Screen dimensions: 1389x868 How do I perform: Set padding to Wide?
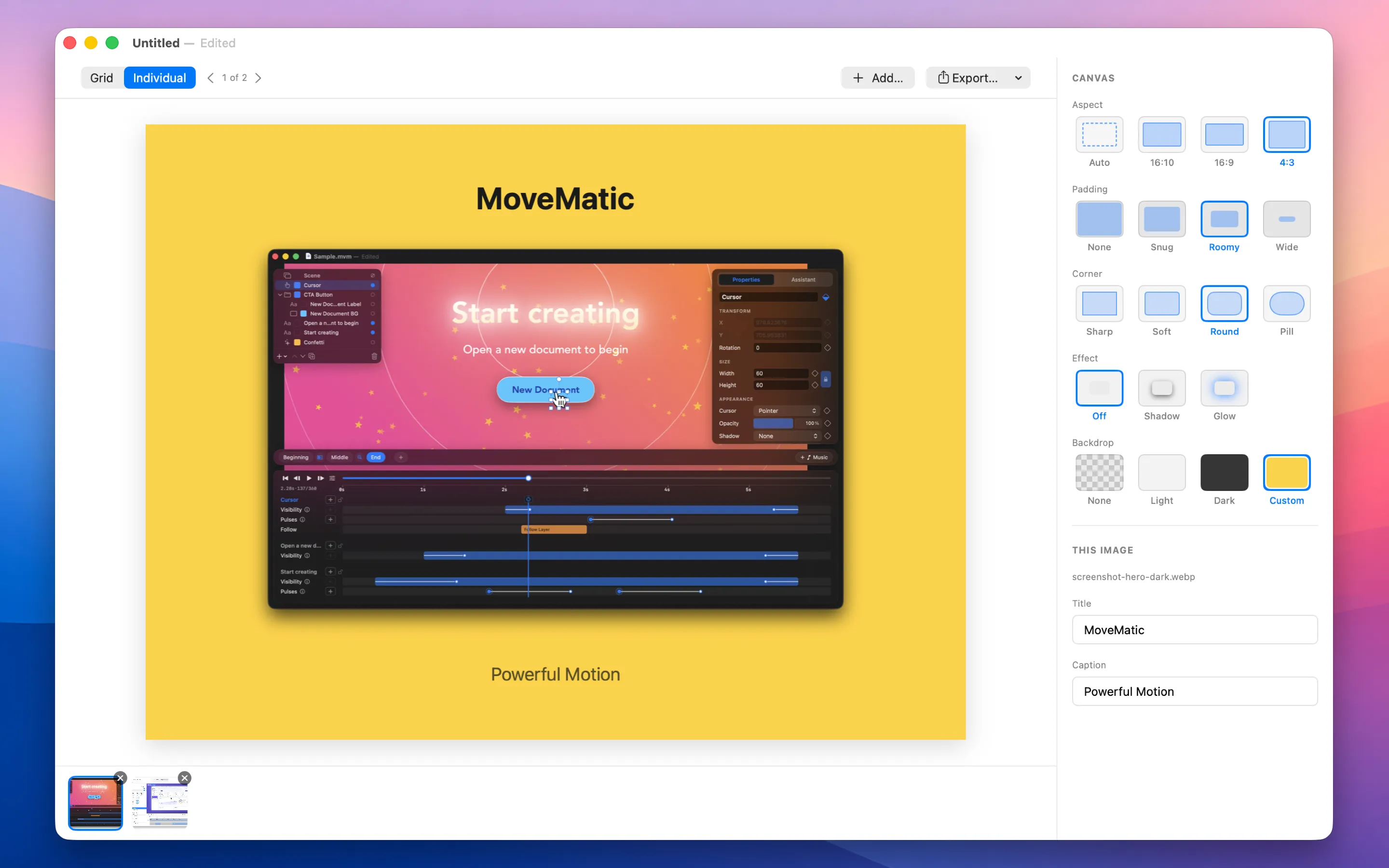(1286, 219)
